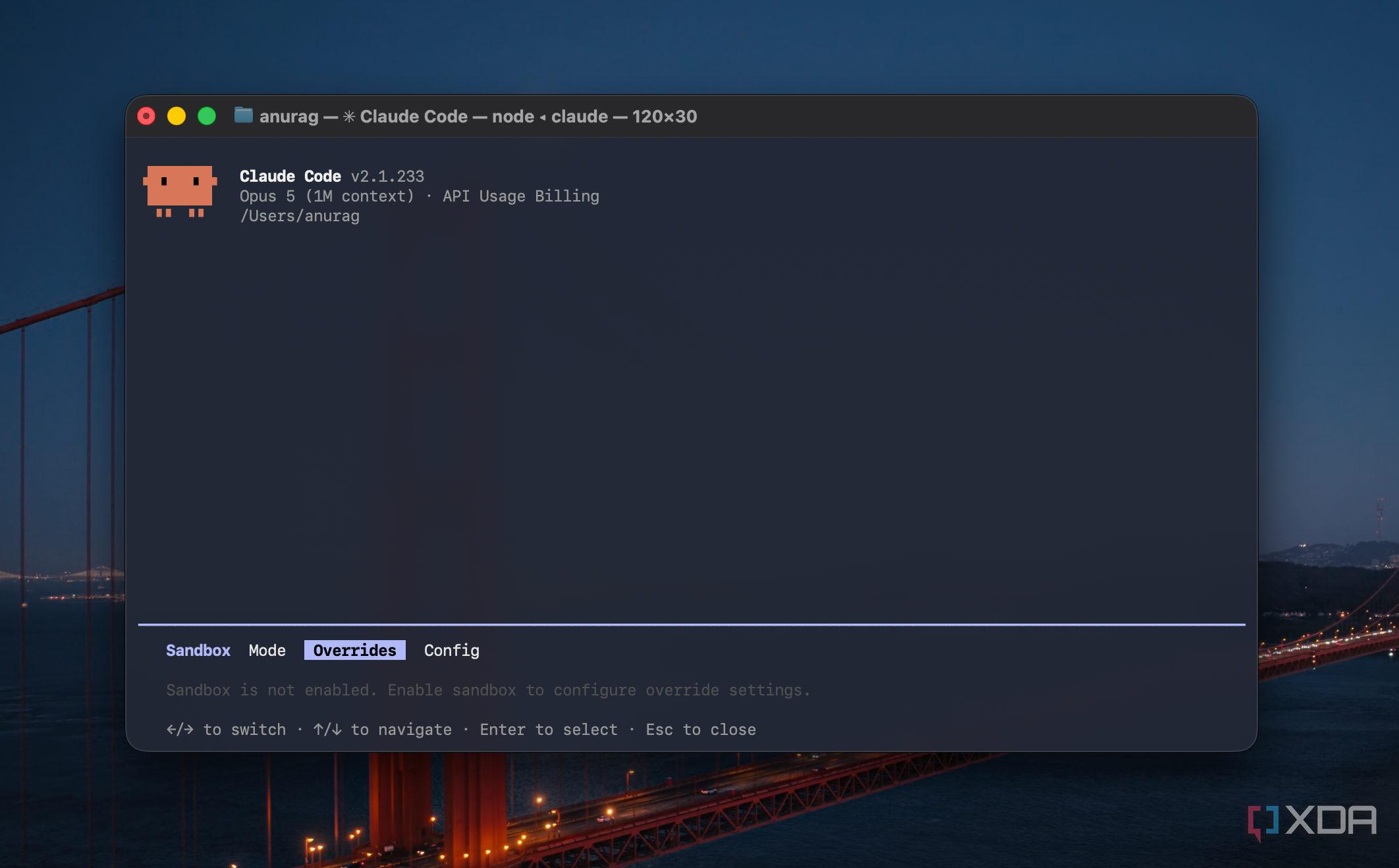Click the folder icon in title bar

244,116
